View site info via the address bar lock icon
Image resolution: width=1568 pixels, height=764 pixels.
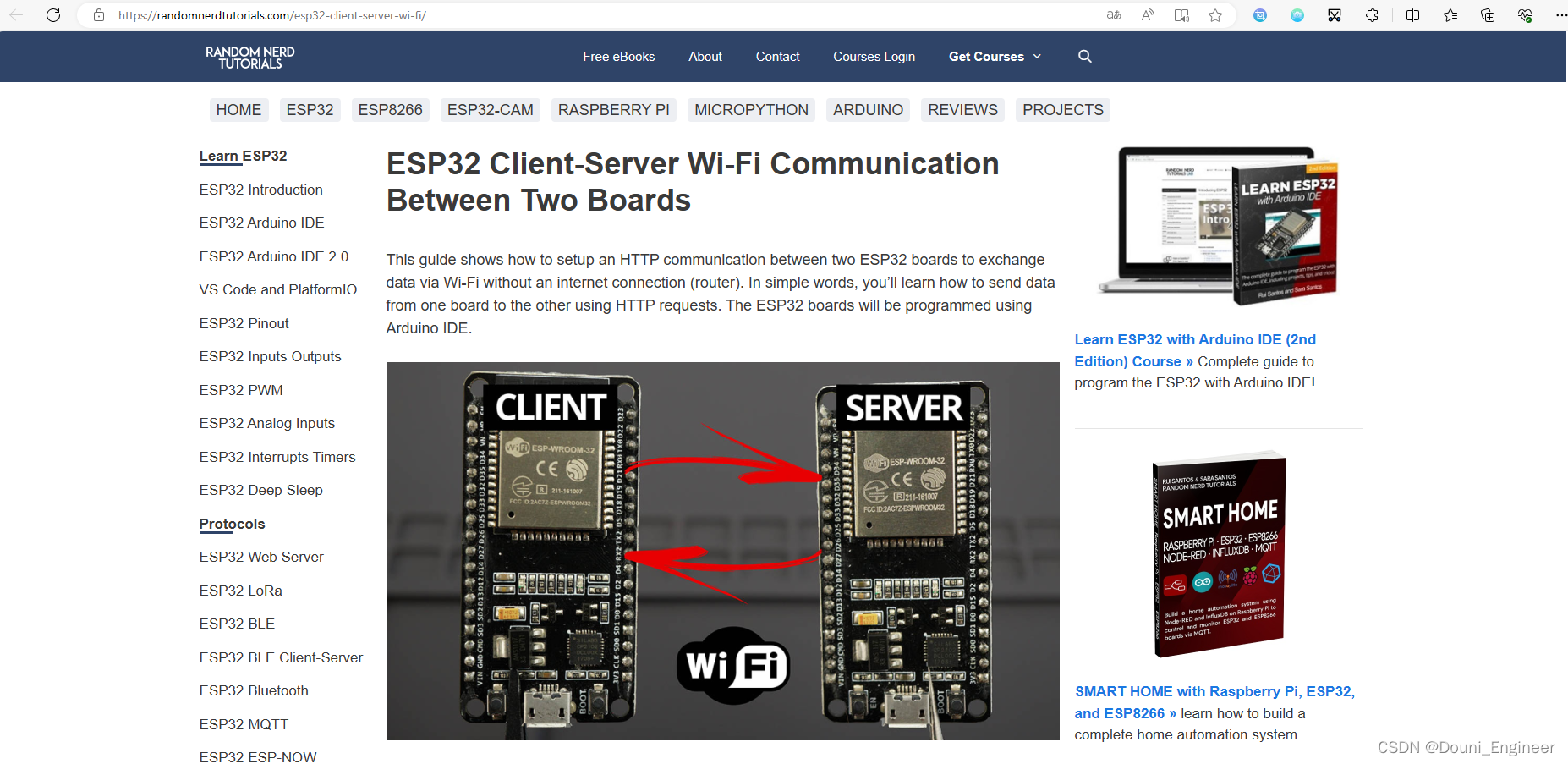tap(99, 15)
